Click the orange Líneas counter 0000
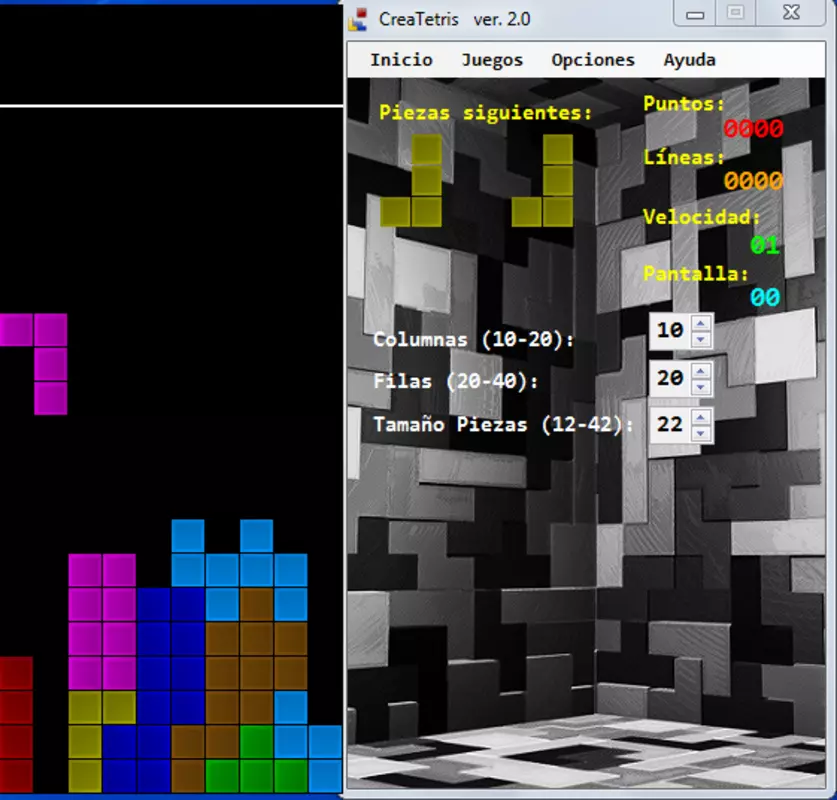 (x=753, y=180)
